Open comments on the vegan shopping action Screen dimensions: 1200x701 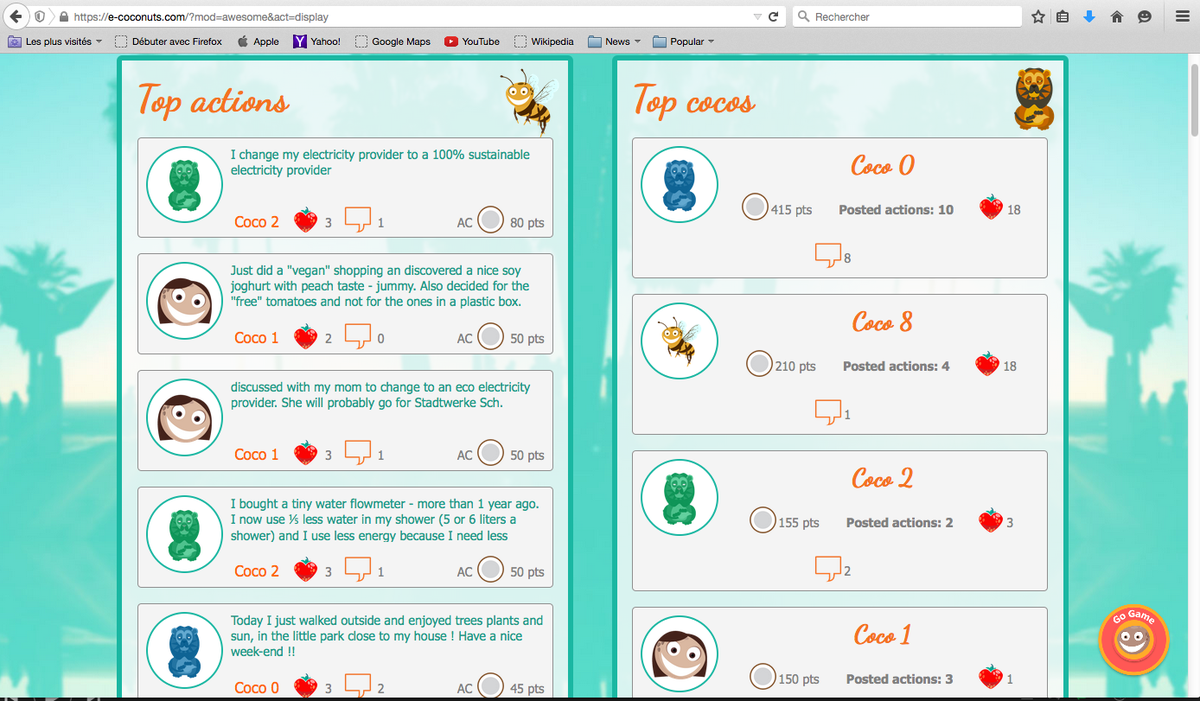tap(358, 336)
